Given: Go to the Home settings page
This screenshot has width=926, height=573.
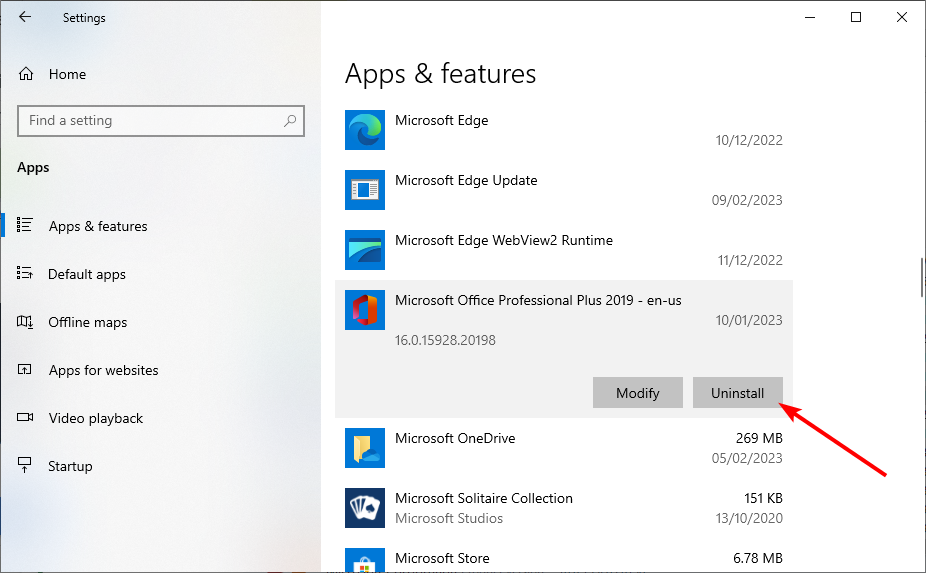Looking at the screenshot, I should 67,74.
